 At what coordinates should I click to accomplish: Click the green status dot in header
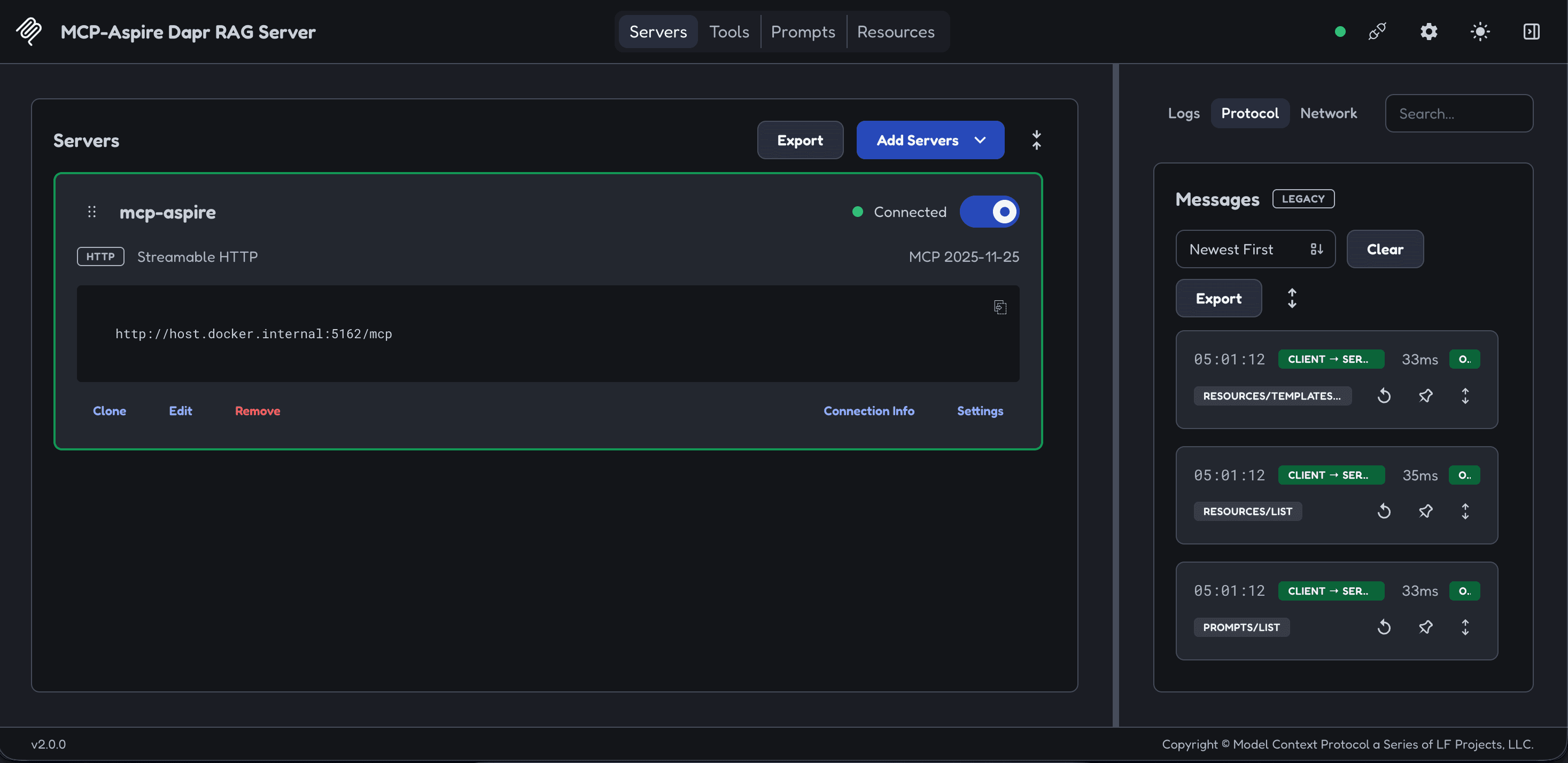tap(1340, 32)
